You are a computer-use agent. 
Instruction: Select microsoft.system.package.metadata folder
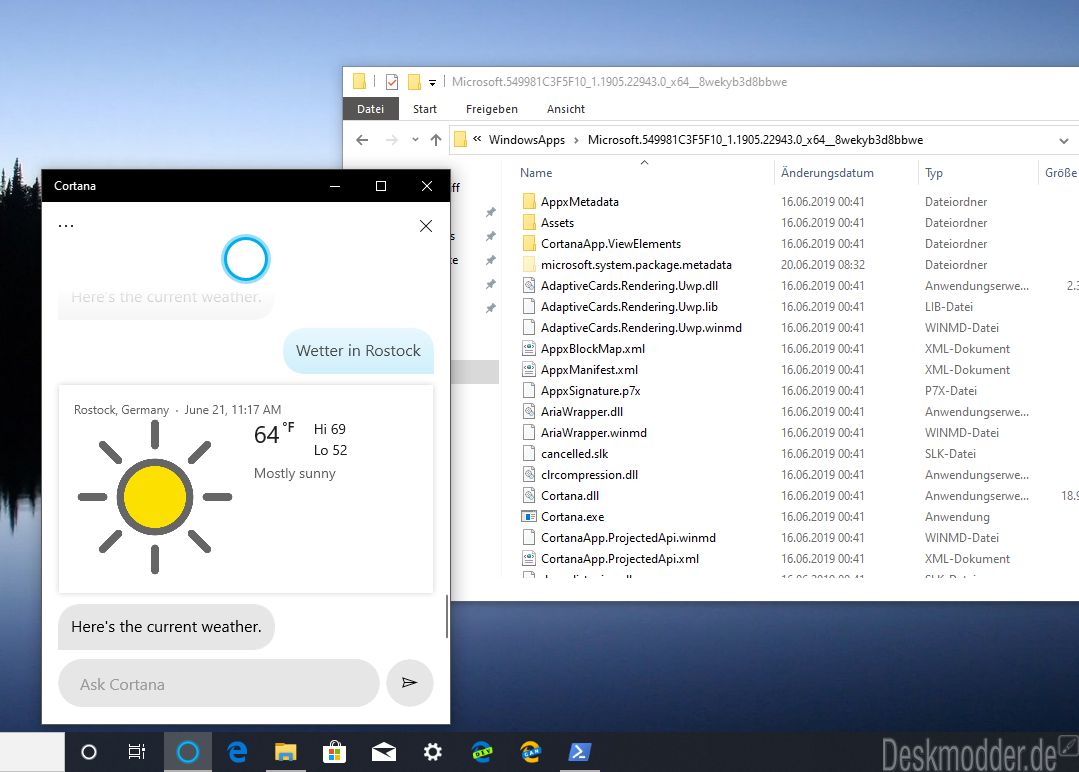[637, 265]
